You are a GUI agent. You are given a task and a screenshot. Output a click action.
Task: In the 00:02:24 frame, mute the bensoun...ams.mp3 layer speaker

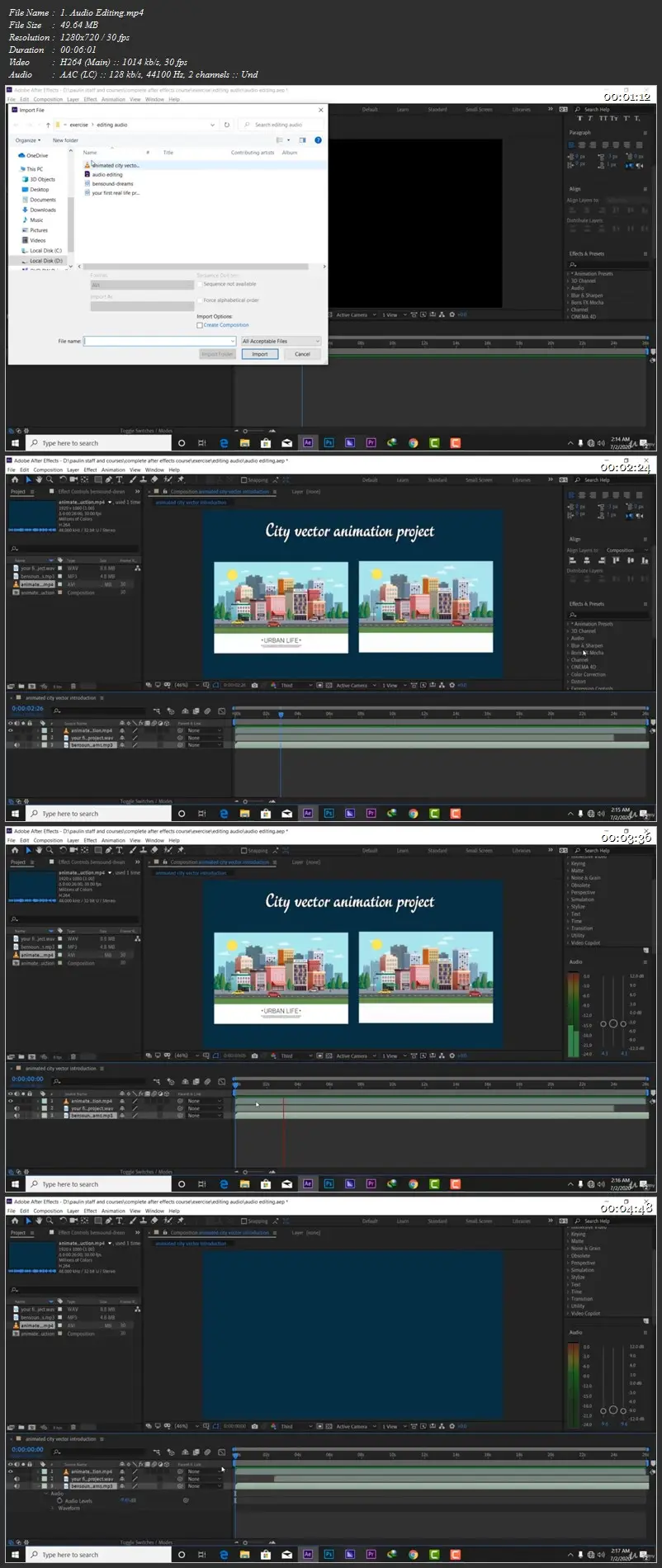pyautogui.click(x=17, y=744)
